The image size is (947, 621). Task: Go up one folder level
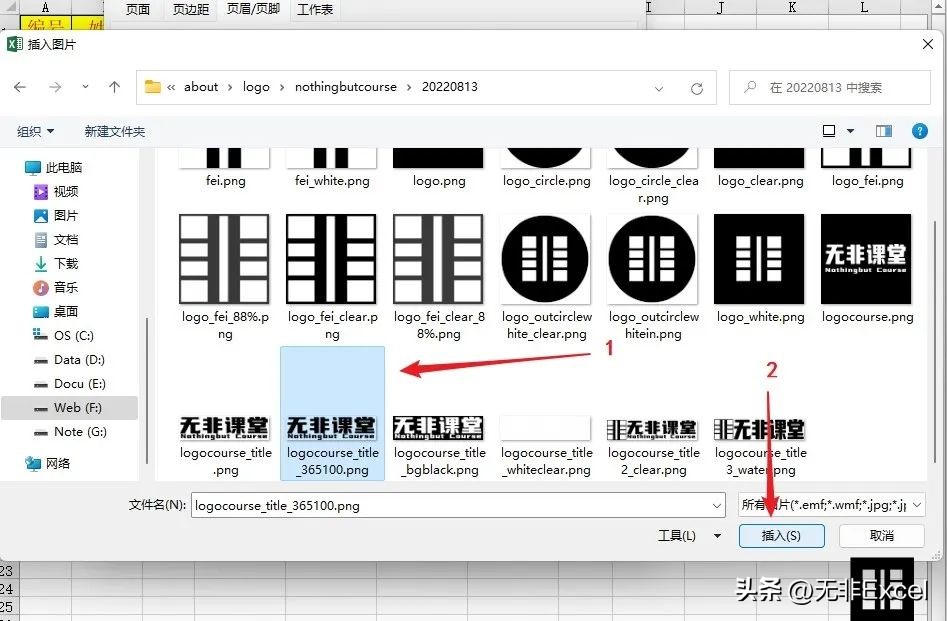tap(114, 87)
